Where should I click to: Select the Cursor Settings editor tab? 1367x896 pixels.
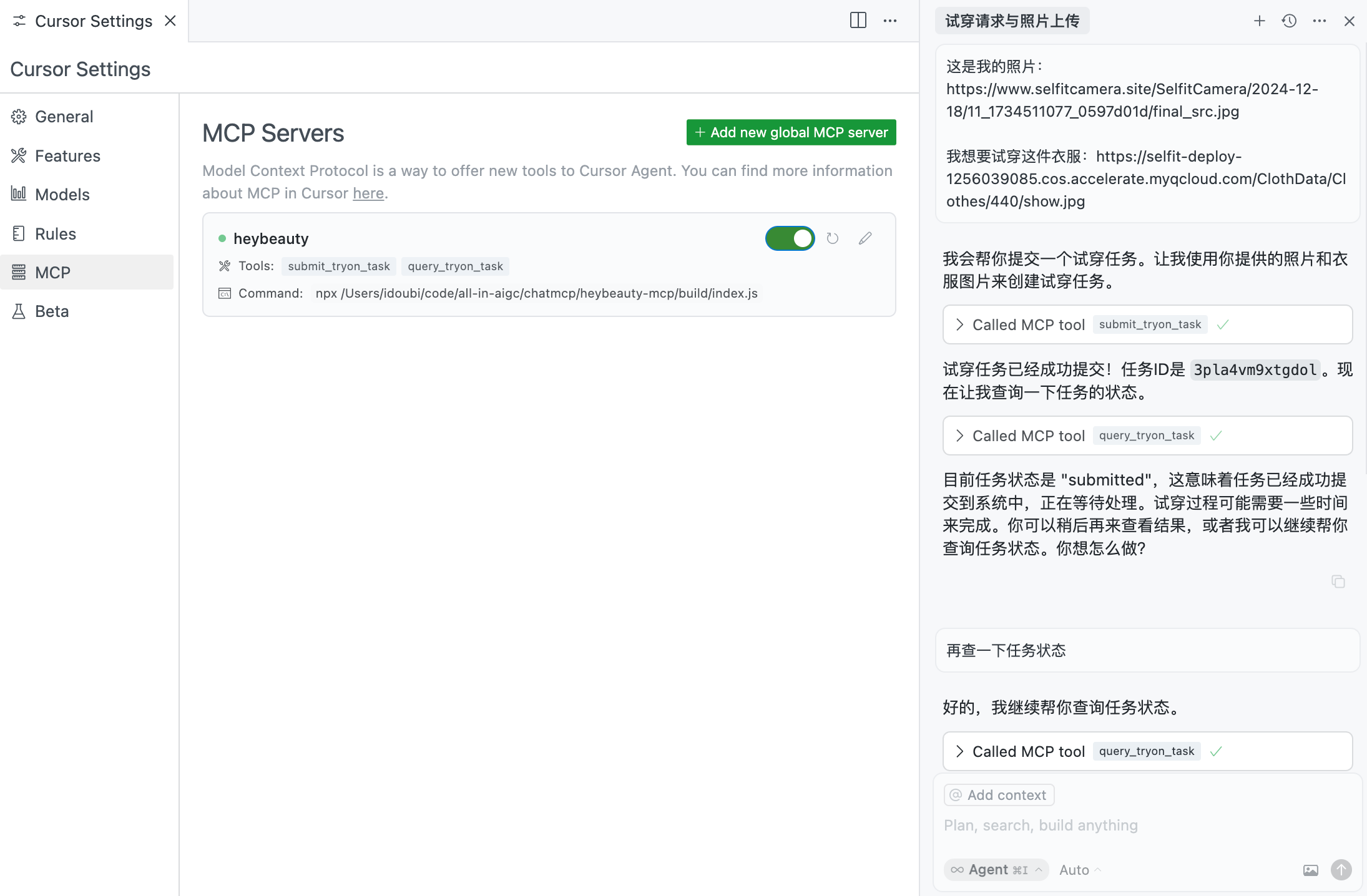[x=93, y=21]
